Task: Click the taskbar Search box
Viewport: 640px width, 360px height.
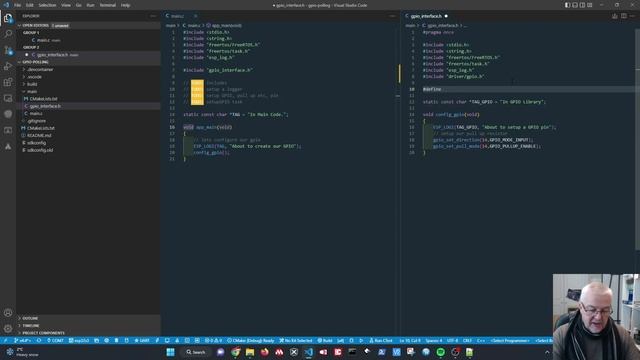Action: click(x=196, y=352)
